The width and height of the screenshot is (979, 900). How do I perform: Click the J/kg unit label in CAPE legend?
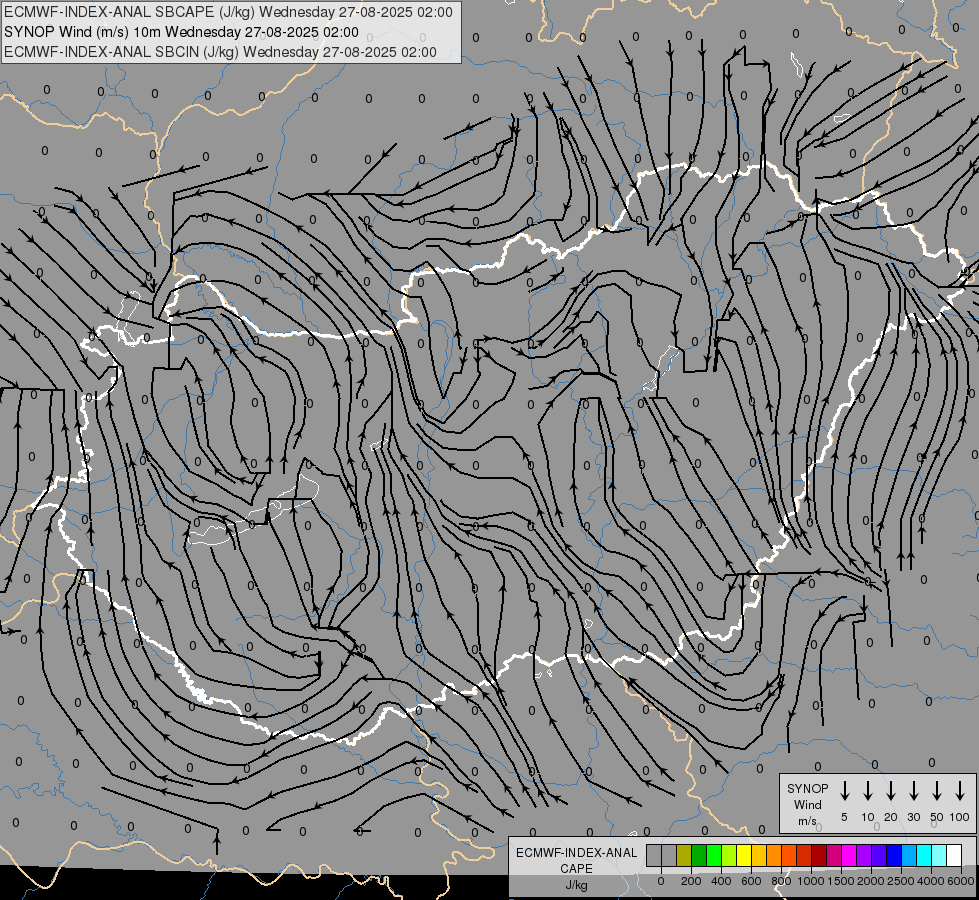(x=576, y=885)
